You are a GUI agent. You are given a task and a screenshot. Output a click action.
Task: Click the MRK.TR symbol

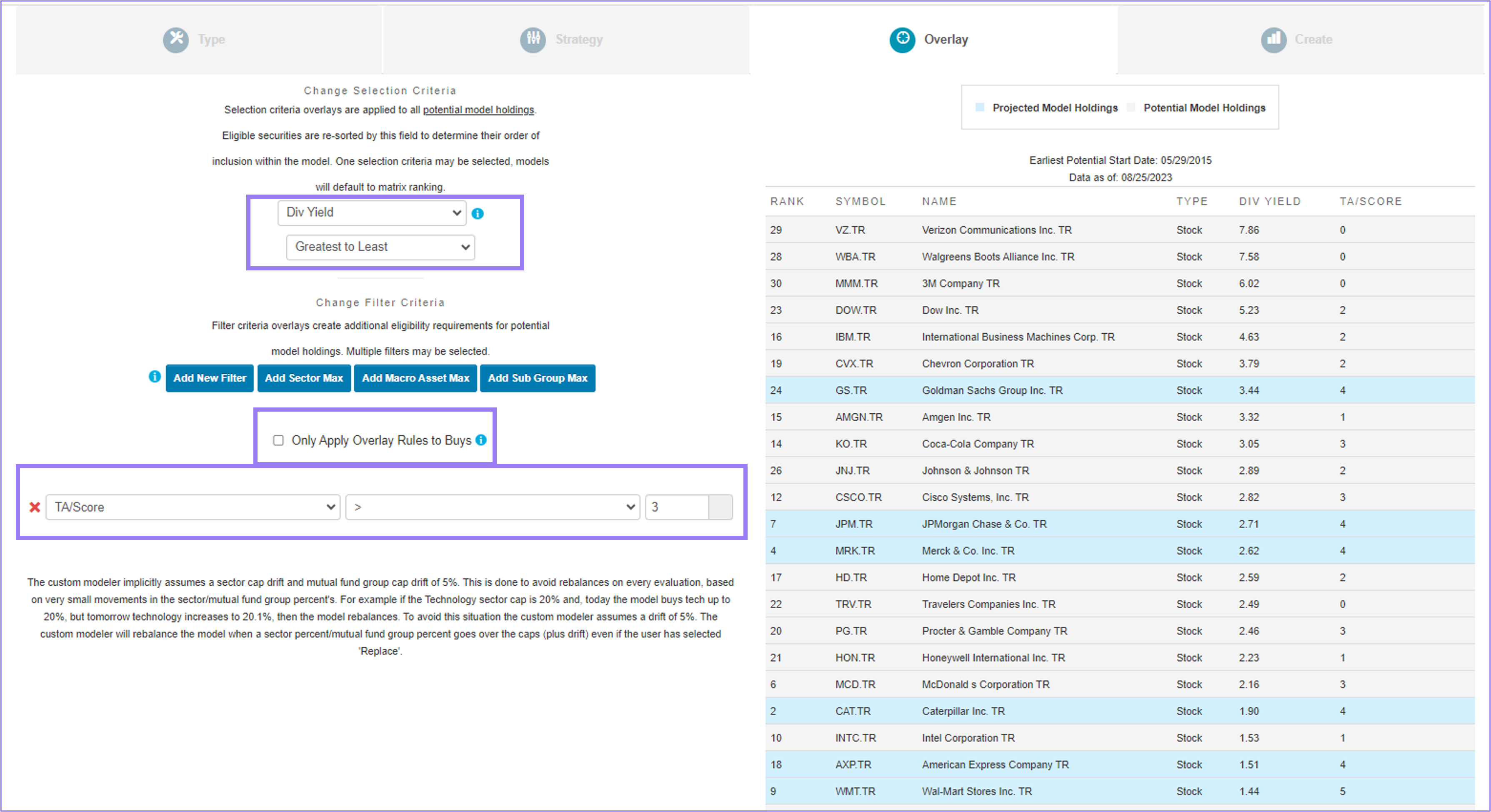point(854,551)
